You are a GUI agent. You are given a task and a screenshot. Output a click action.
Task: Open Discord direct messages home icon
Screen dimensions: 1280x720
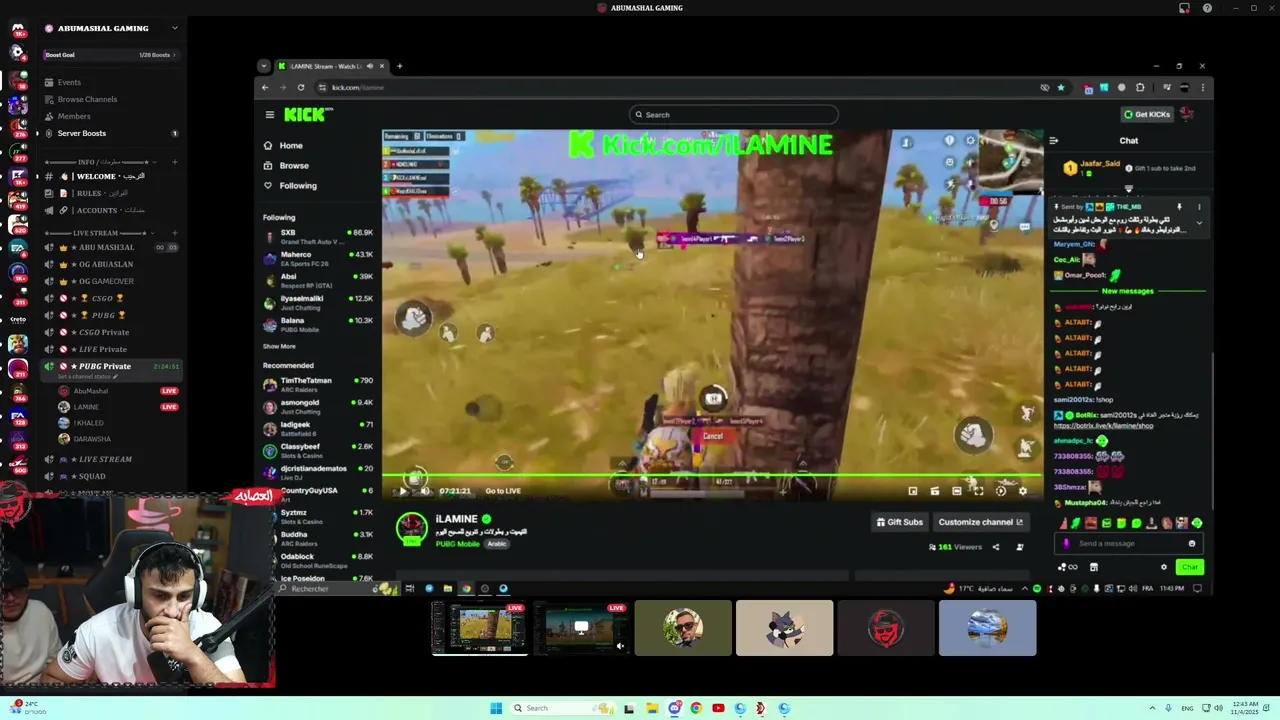click(18, 29)
